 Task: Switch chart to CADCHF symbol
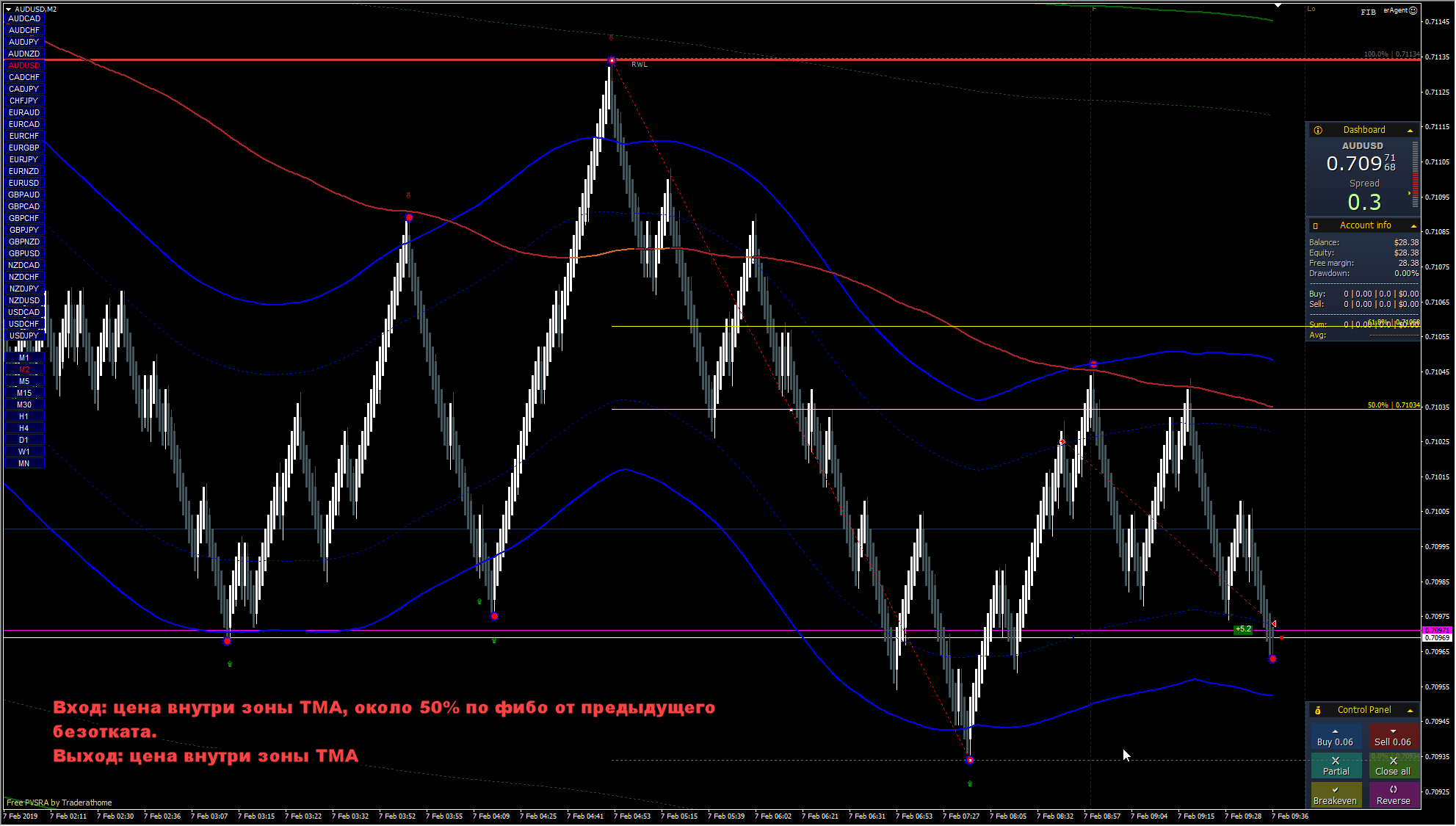pyautogui.click(x=24, y=78)
